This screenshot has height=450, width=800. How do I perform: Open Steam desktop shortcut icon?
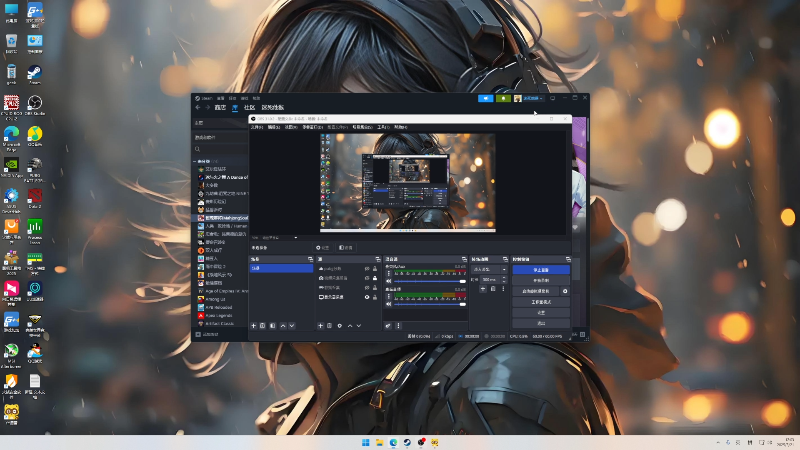[x=35, y=74]
